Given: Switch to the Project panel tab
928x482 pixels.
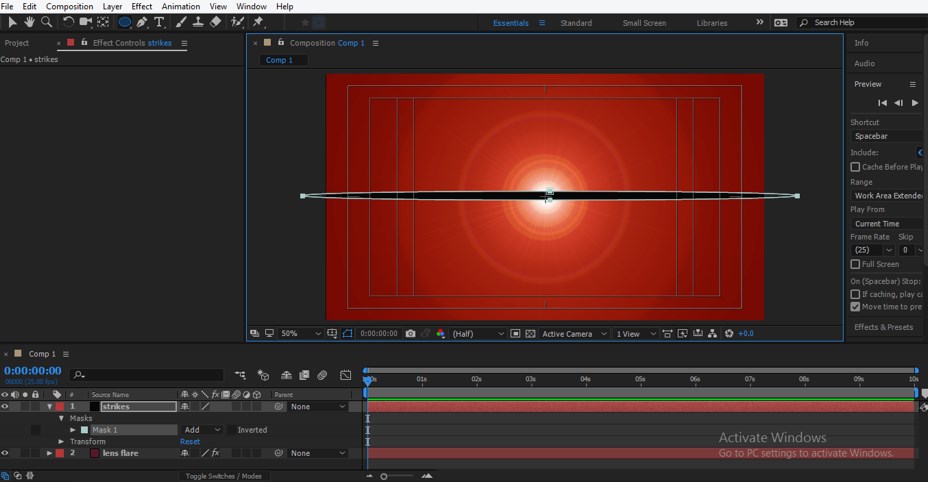Looking at the screenshot, I should (17, 43).
